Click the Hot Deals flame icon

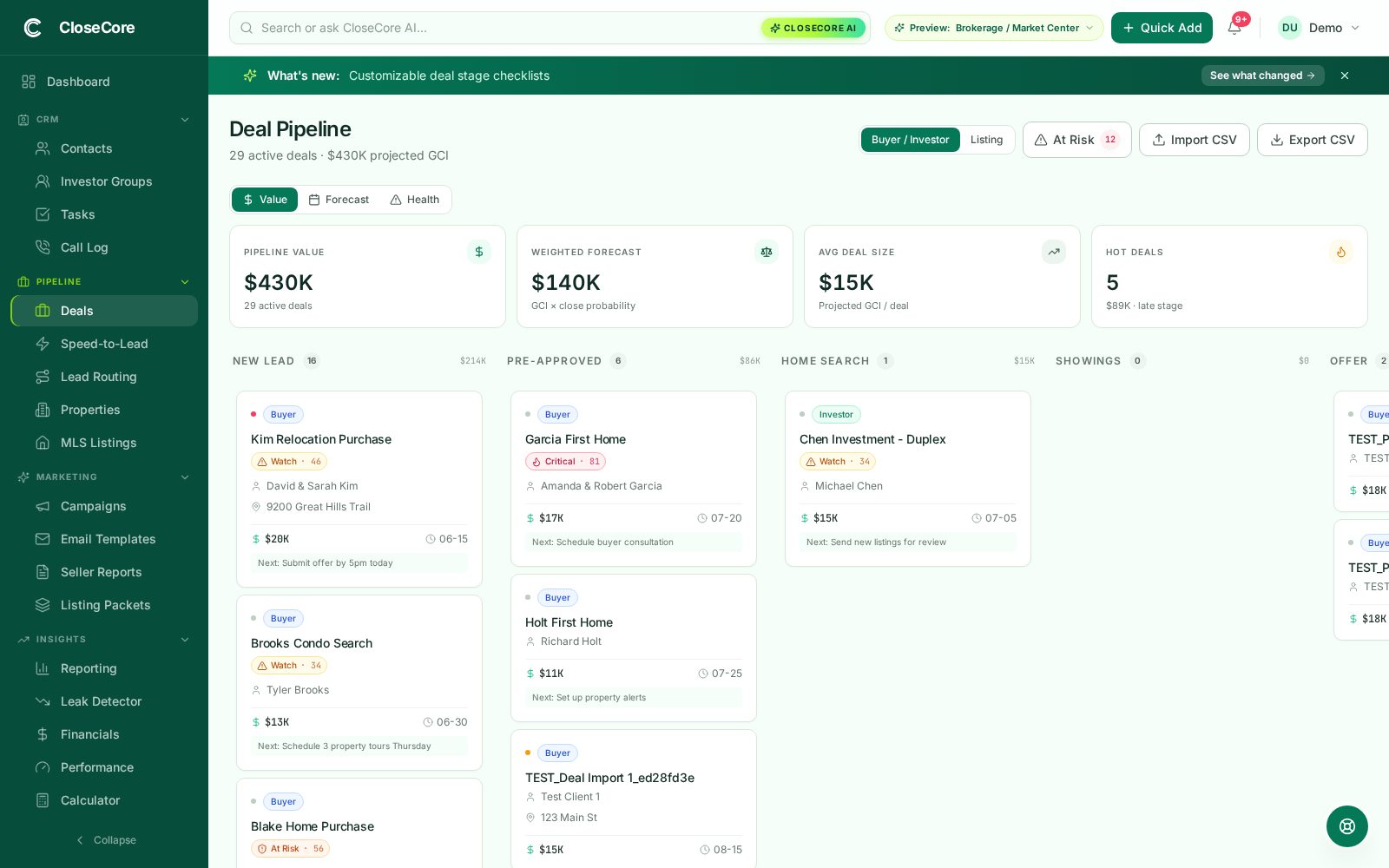tap(1340, 252)
